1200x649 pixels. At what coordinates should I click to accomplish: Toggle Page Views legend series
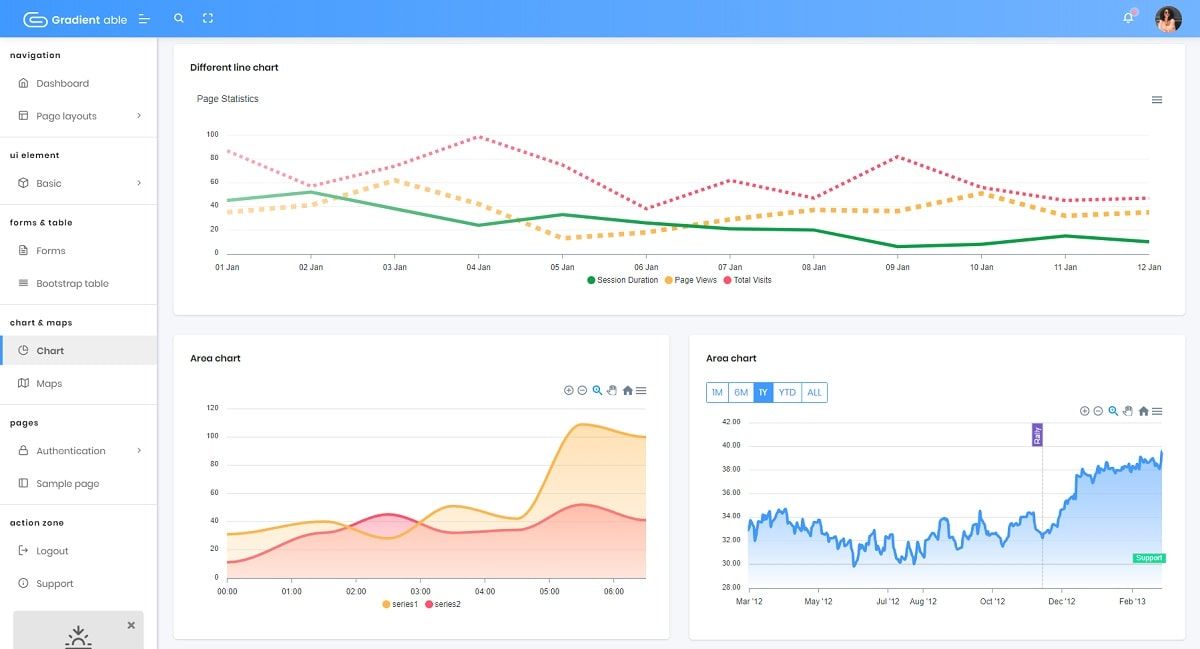[690, 280]
